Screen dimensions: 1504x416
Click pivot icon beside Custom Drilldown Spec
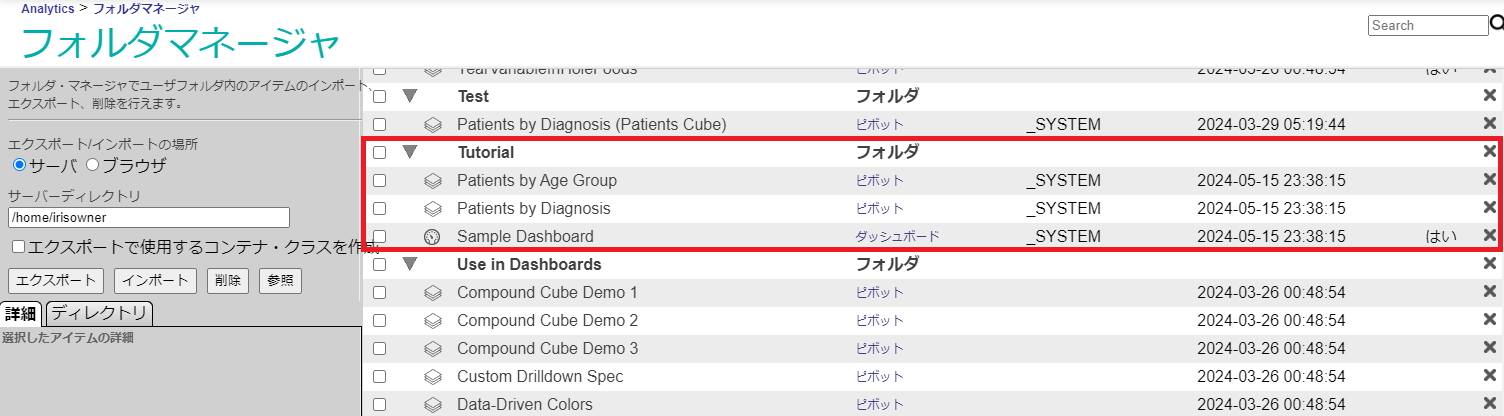[432, 377]
